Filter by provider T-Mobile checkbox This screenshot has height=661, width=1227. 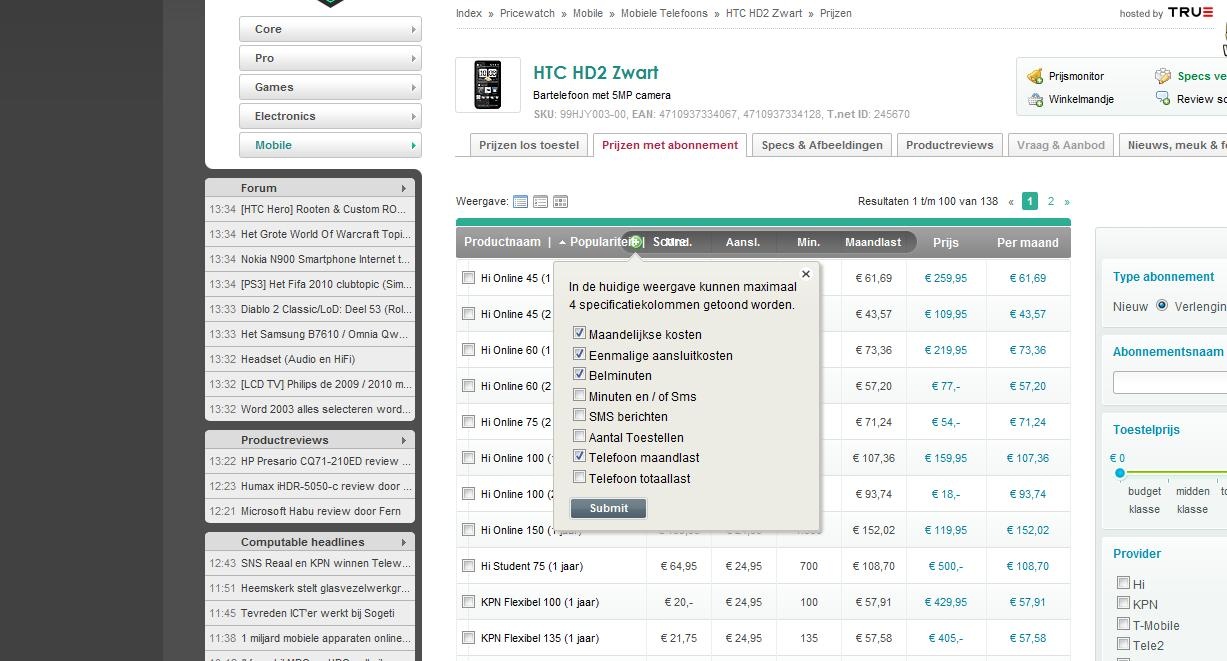(x=1123, y=624)
